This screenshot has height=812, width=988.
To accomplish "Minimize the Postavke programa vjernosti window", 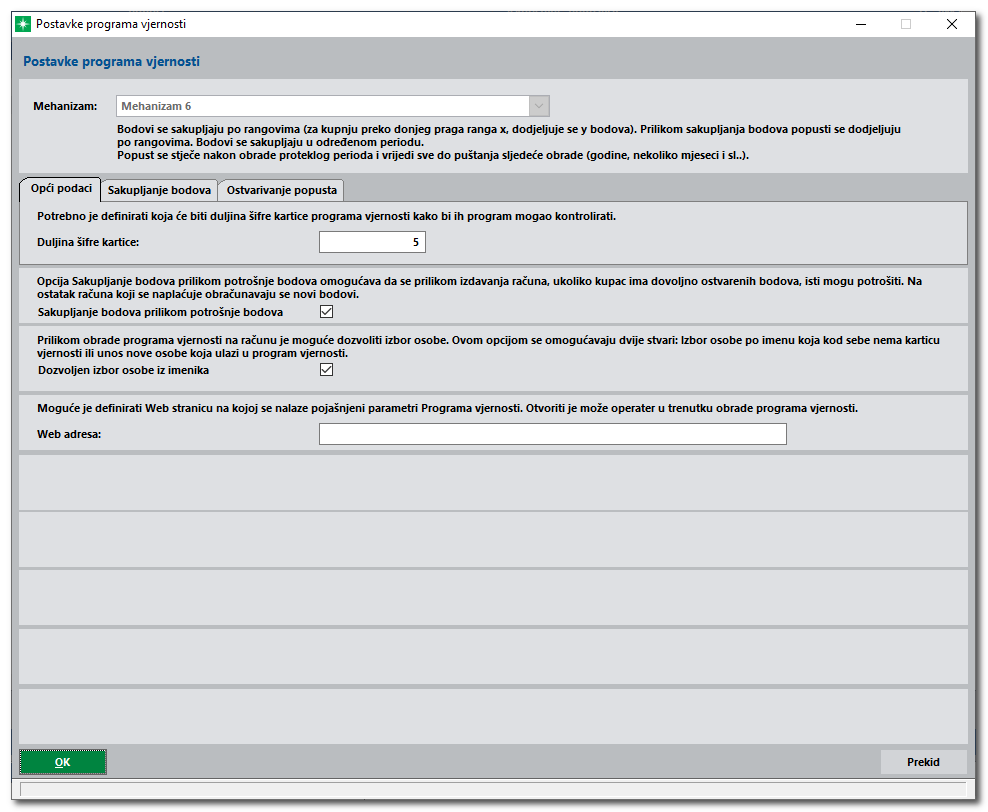I will click(x=860, y=24).
